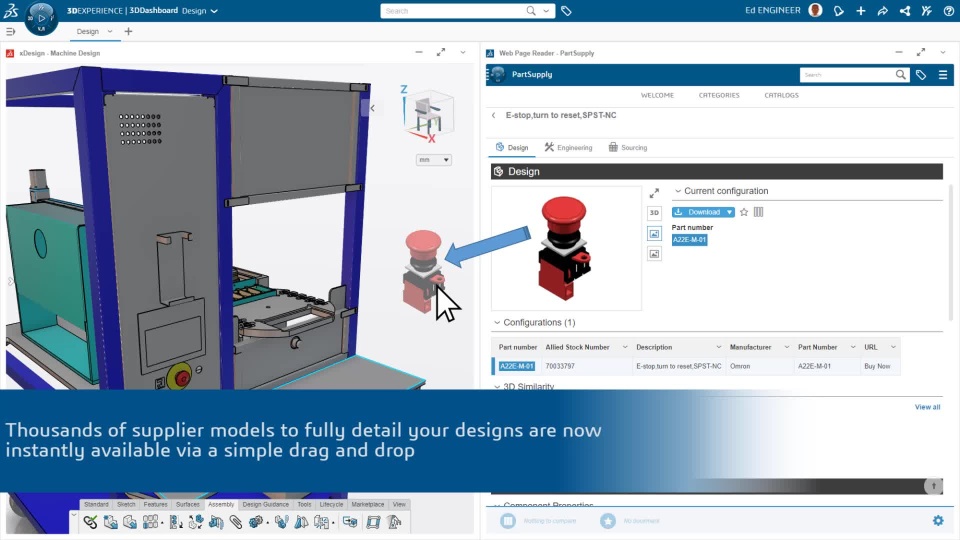
Task: Open the Download dropdown arrow
Action: coord(729,212)
